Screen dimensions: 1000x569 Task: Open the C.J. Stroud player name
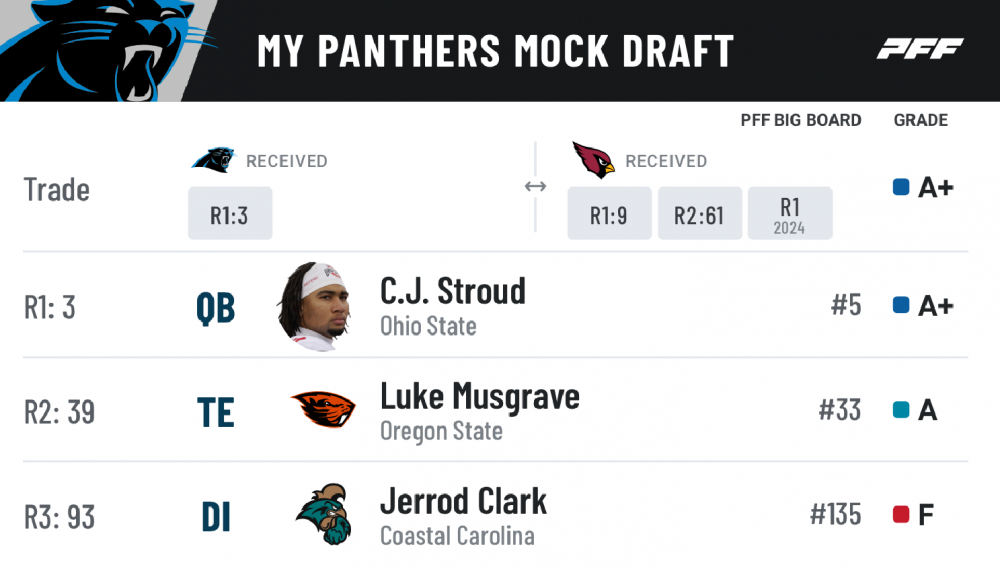(452, 291)
